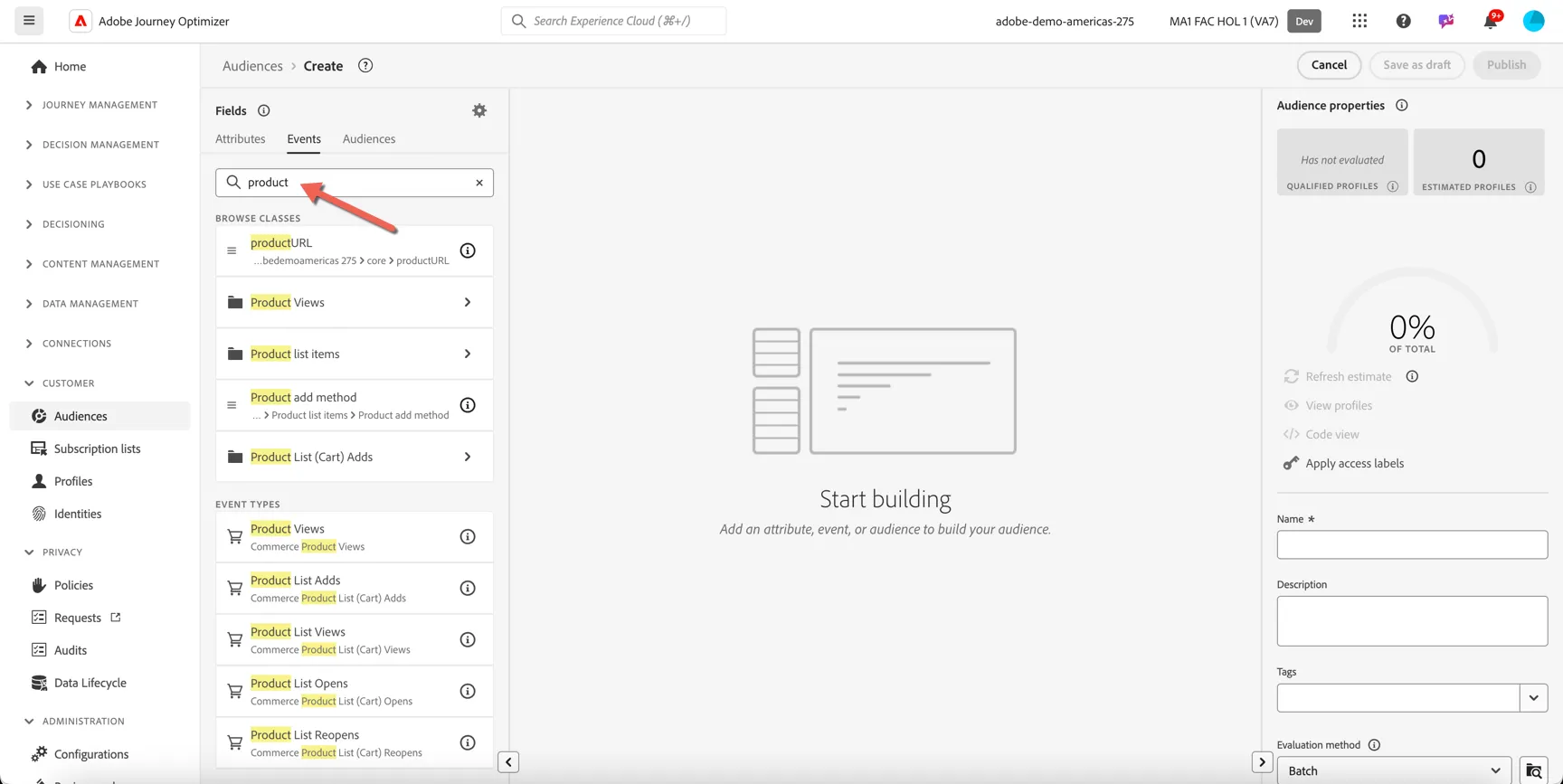Screen dimensions: 1563x784
Task: Show info for Product List Opens event
Action: coord(468,692)
